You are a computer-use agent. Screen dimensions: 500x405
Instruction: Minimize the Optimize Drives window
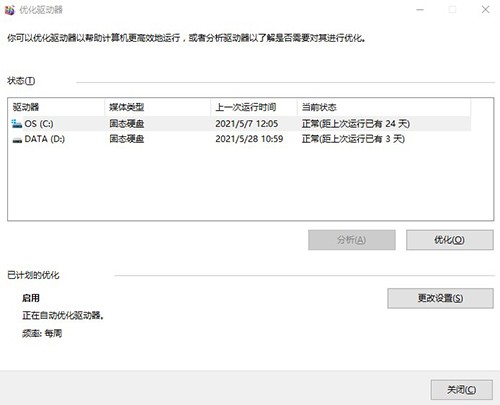(x=420, y=10)
